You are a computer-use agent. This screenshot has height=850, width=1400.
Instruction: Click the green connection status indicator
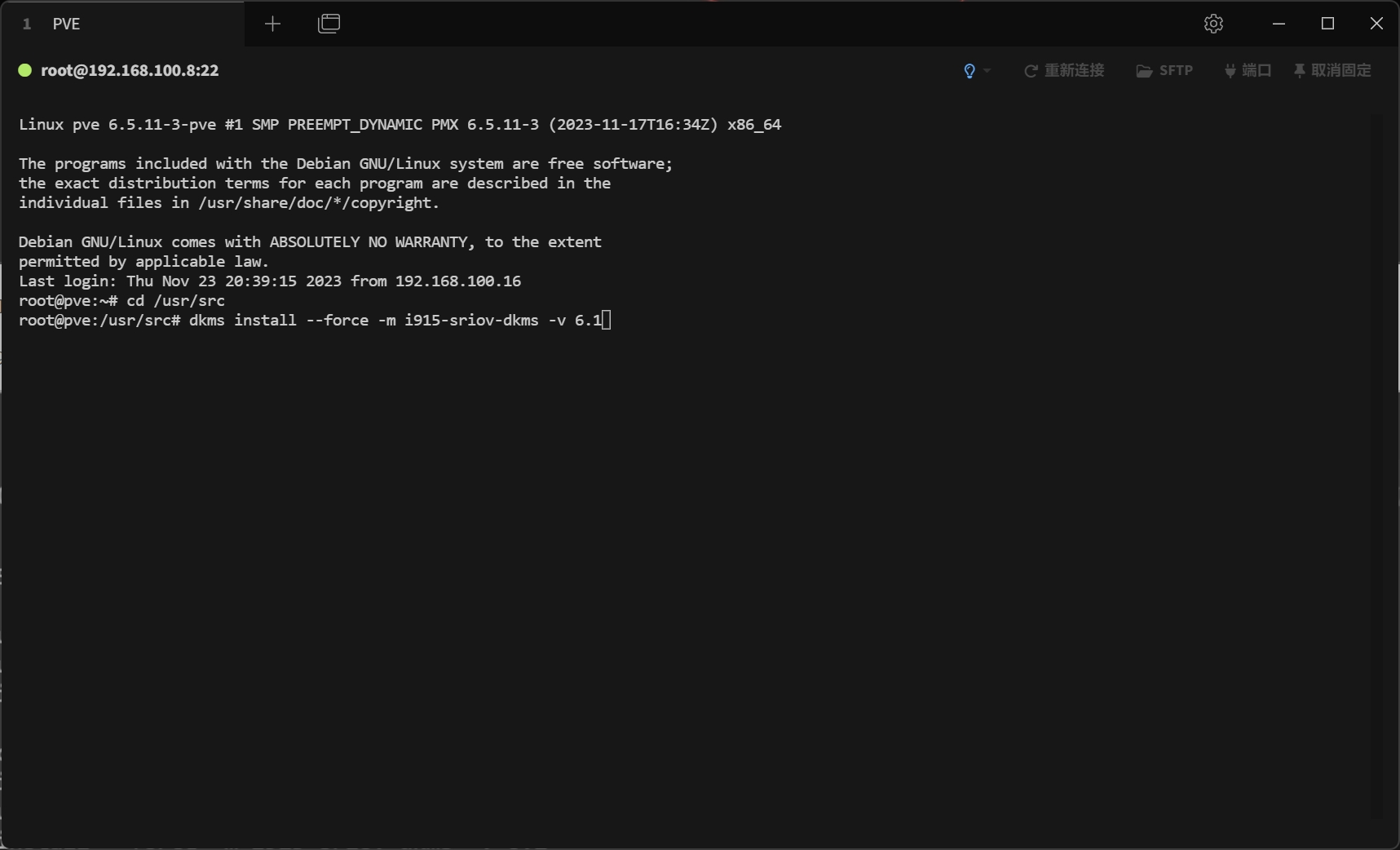[x=25, y=70]
